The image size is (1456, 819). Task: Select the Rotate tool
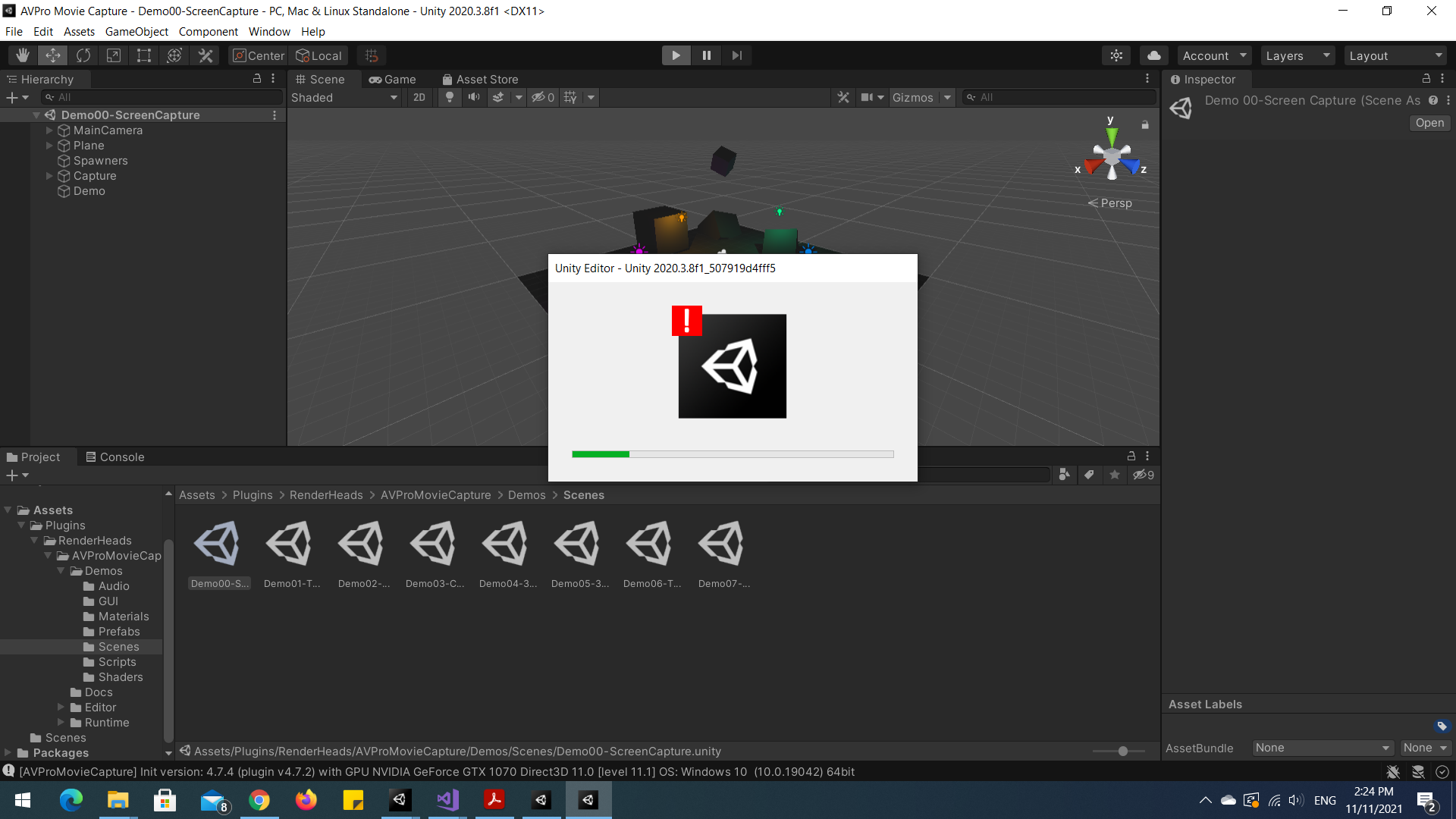pyautogui.click(x=83, y=55)
